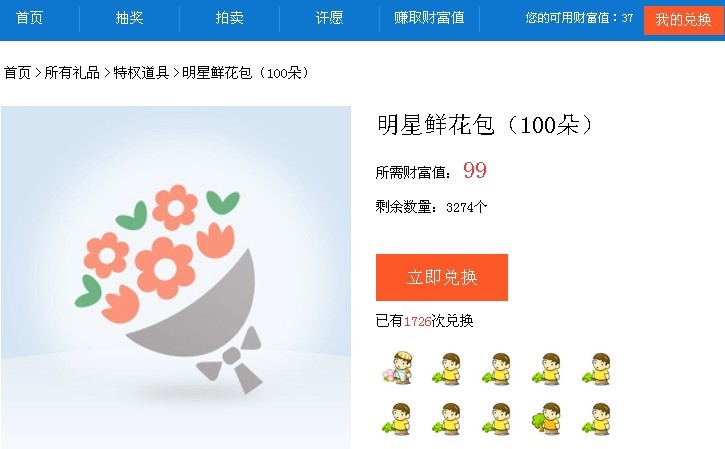Click the last avatar in the top row
Image resolution: width=725 pixels, height=449 pixels.
point(598,369)
